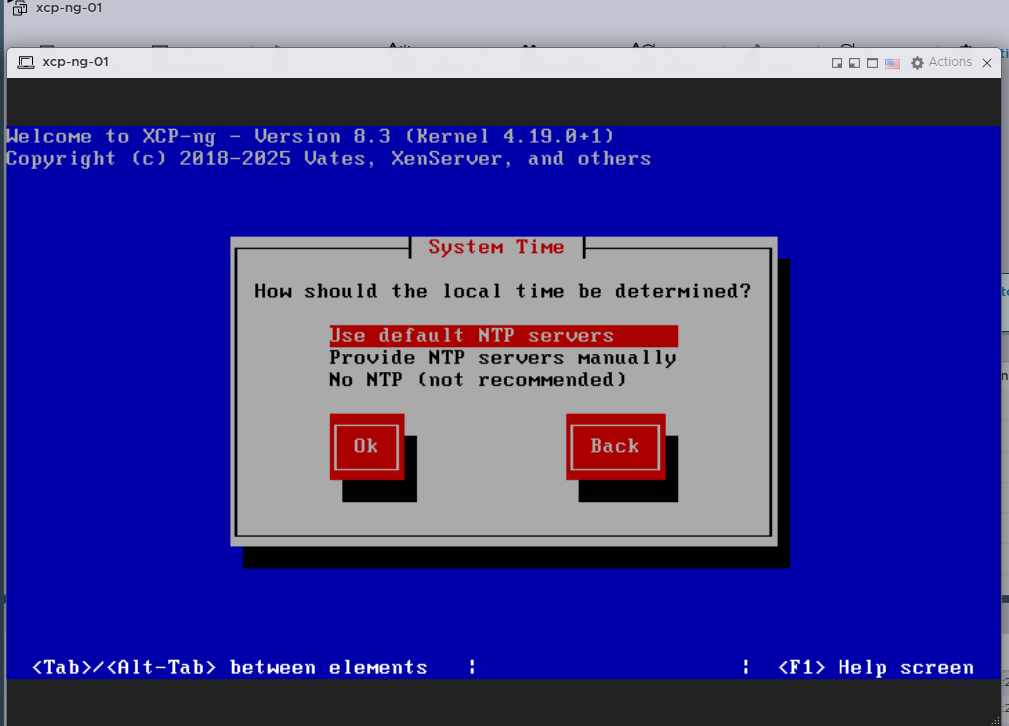This screenshot has height=726, width=1009.
Task: Close the xcp-ng-01 console window
Action: pos(987,63)
